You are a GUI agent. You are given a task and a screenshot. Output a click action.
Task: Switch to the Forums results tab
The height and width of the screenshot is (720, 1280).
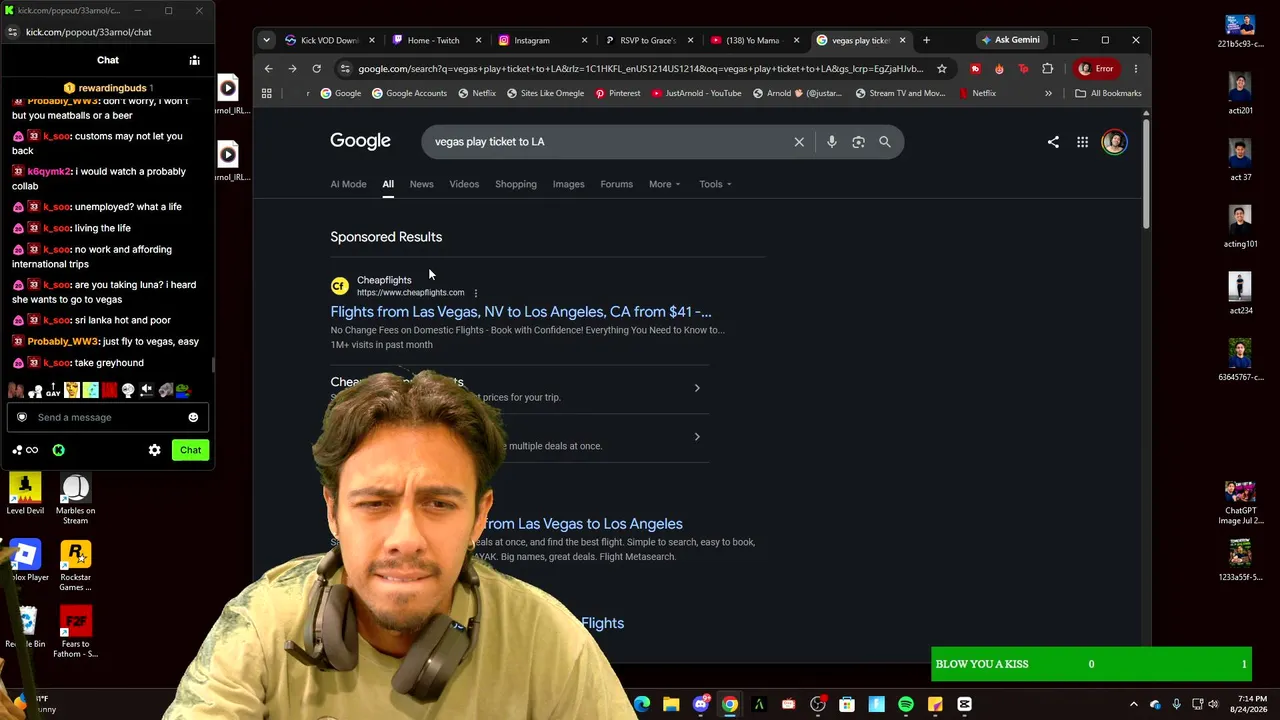tap(616, 184)
